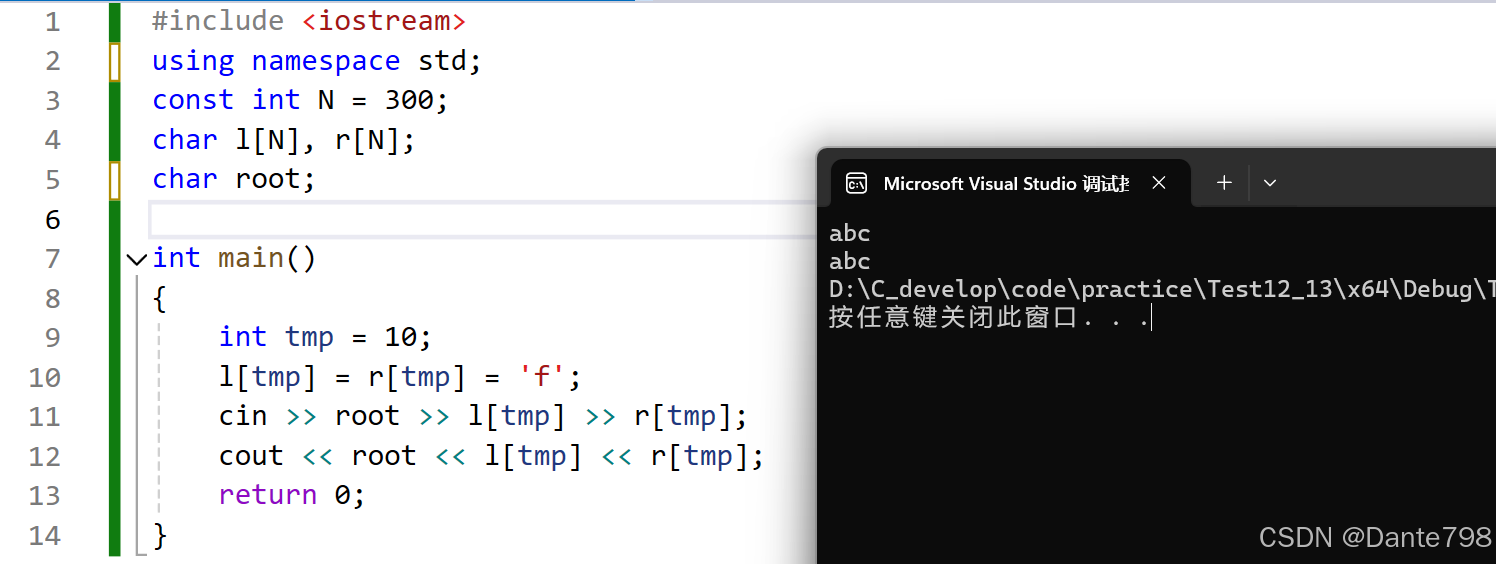Click the using namespace std; line
1496x564 pixels.
(x=317, y=61)
